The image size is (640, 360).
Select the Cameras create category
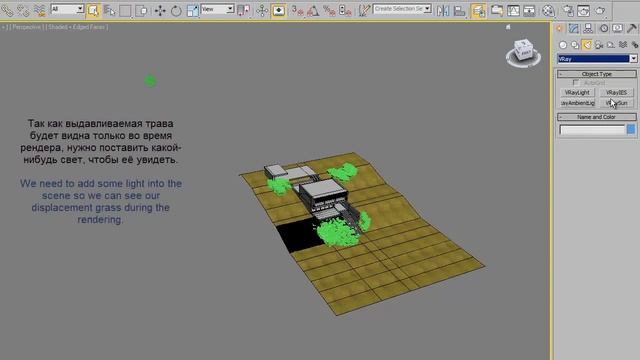pyautogui.click(x=599, y=45)
